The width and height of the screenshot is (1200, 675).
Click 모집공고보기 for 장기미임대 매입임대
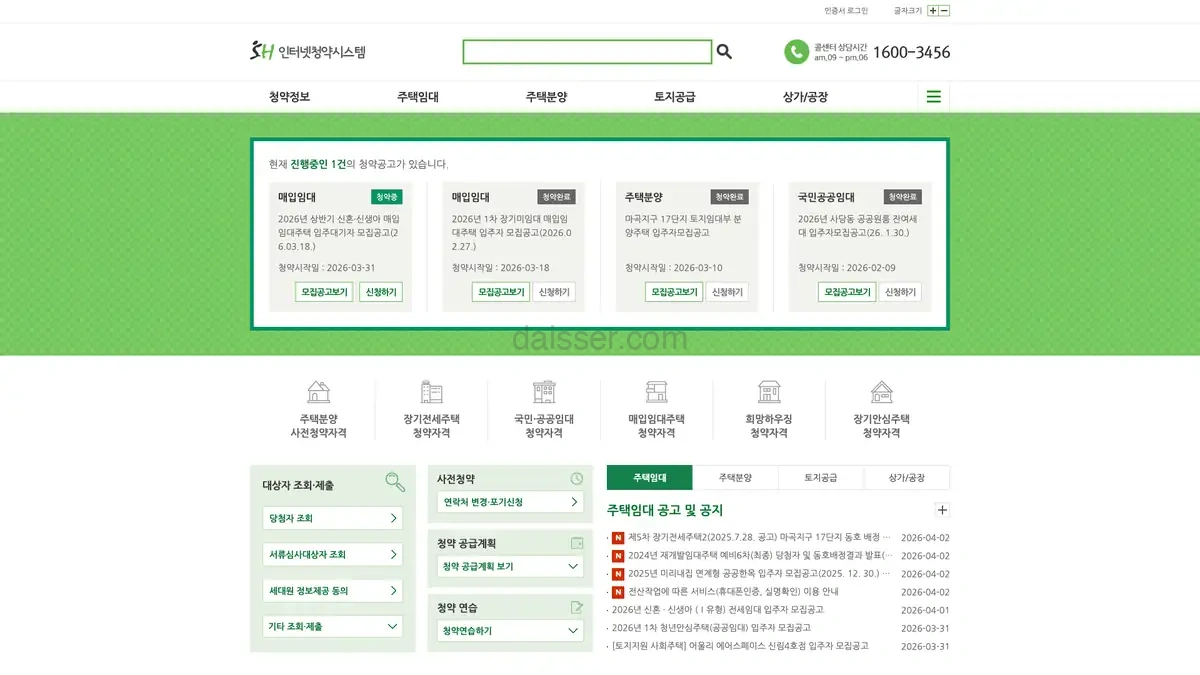click(x=501, y=292)
